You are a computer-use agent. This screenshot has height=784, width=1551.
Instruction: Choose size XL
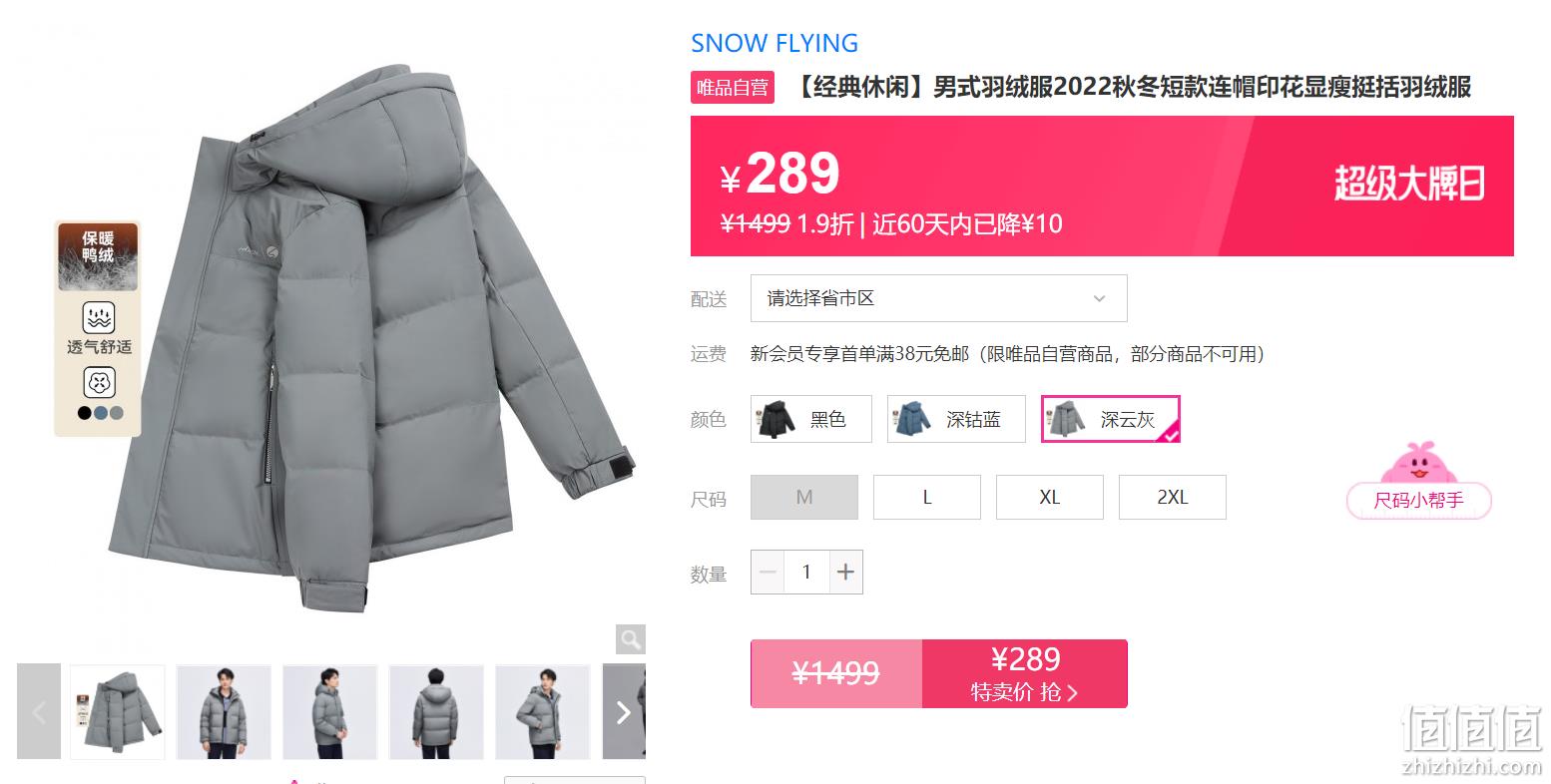(1050, 497)
